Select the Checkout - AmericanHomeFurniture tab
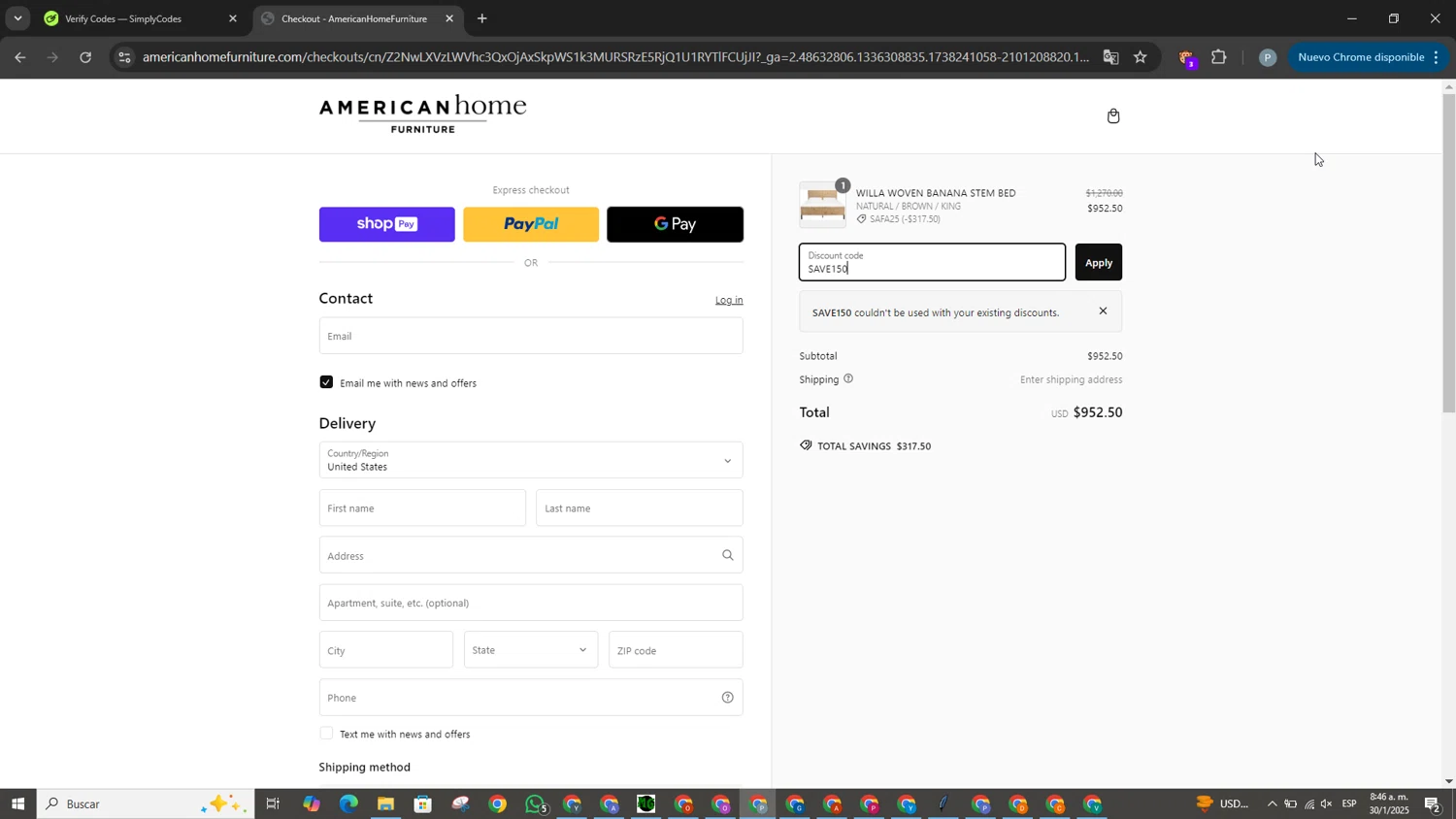This screenshot has height=819, width=1456. click(354, 18)
